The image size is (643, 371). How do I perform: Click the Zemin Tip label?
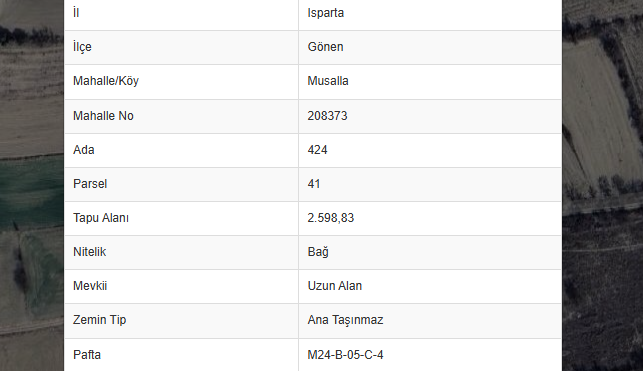click(99, 320)
